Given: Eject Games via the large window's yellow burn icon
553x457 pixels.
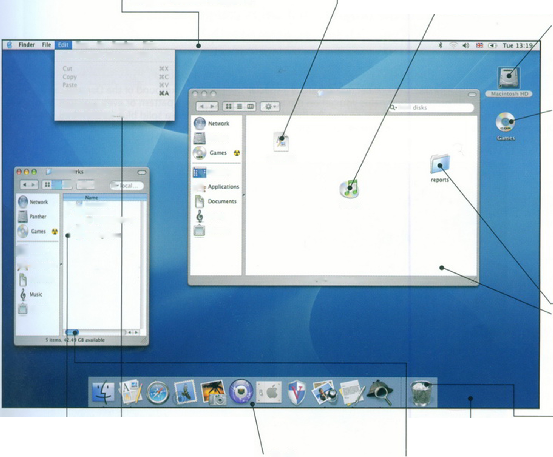Looking at the screenshot, I should (237, 153).
